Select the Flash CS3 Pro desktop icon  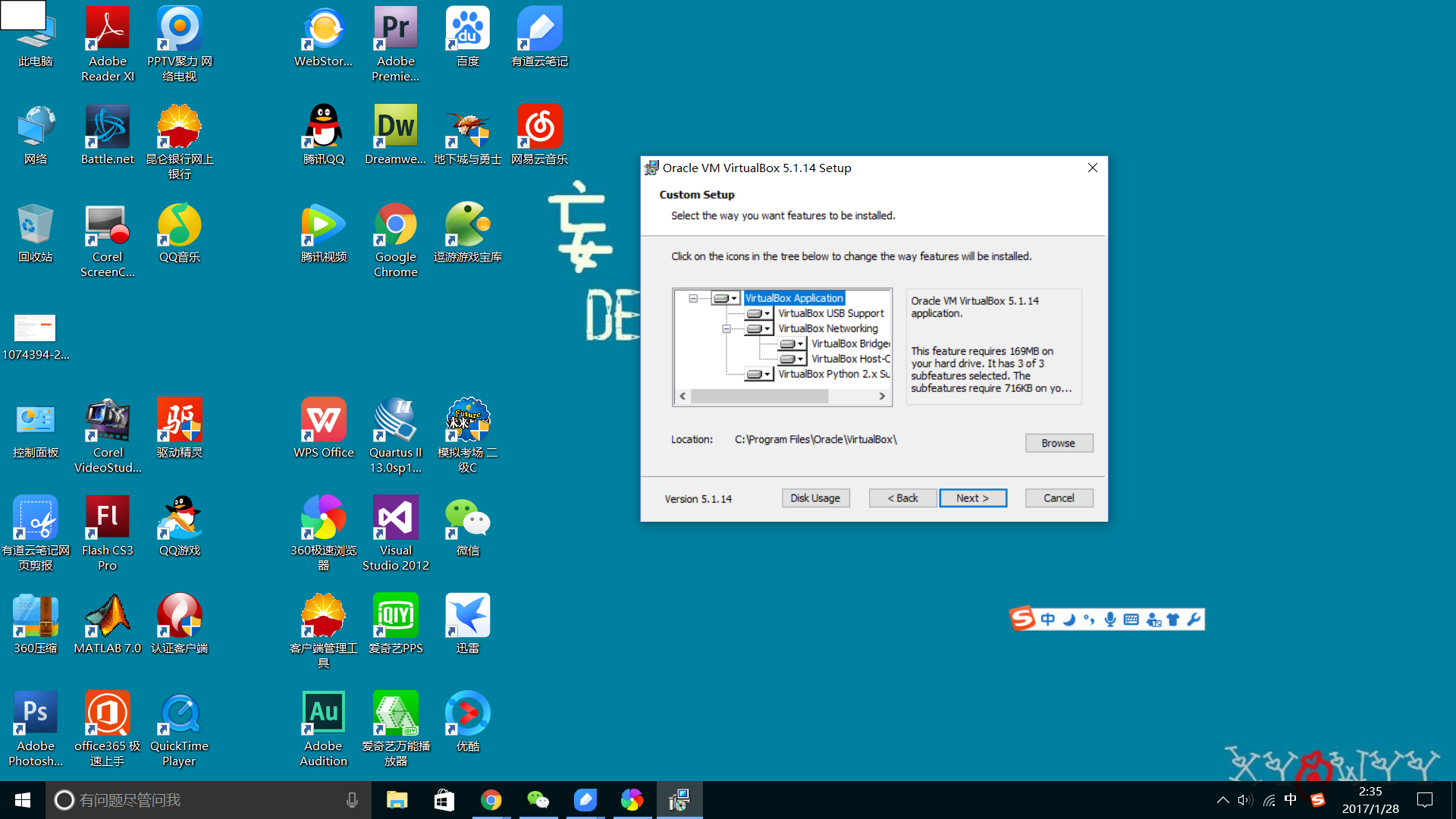[x=108, y=534]
